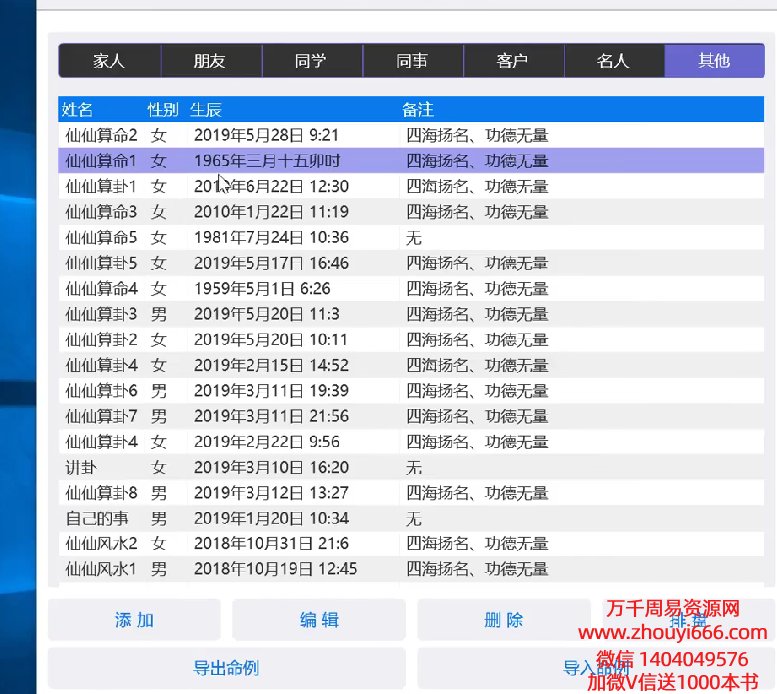
Task: Click the 其他 tab
Action: (x=714, y=61)
